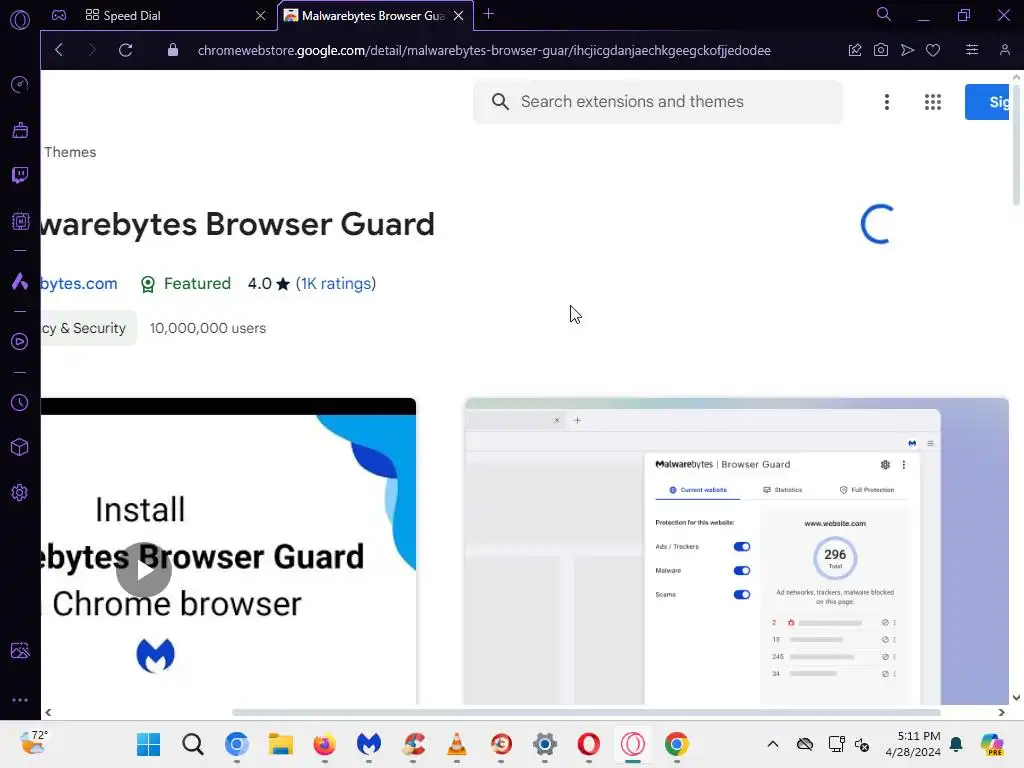Open the Player icon in sidebar

coord(20,342)
